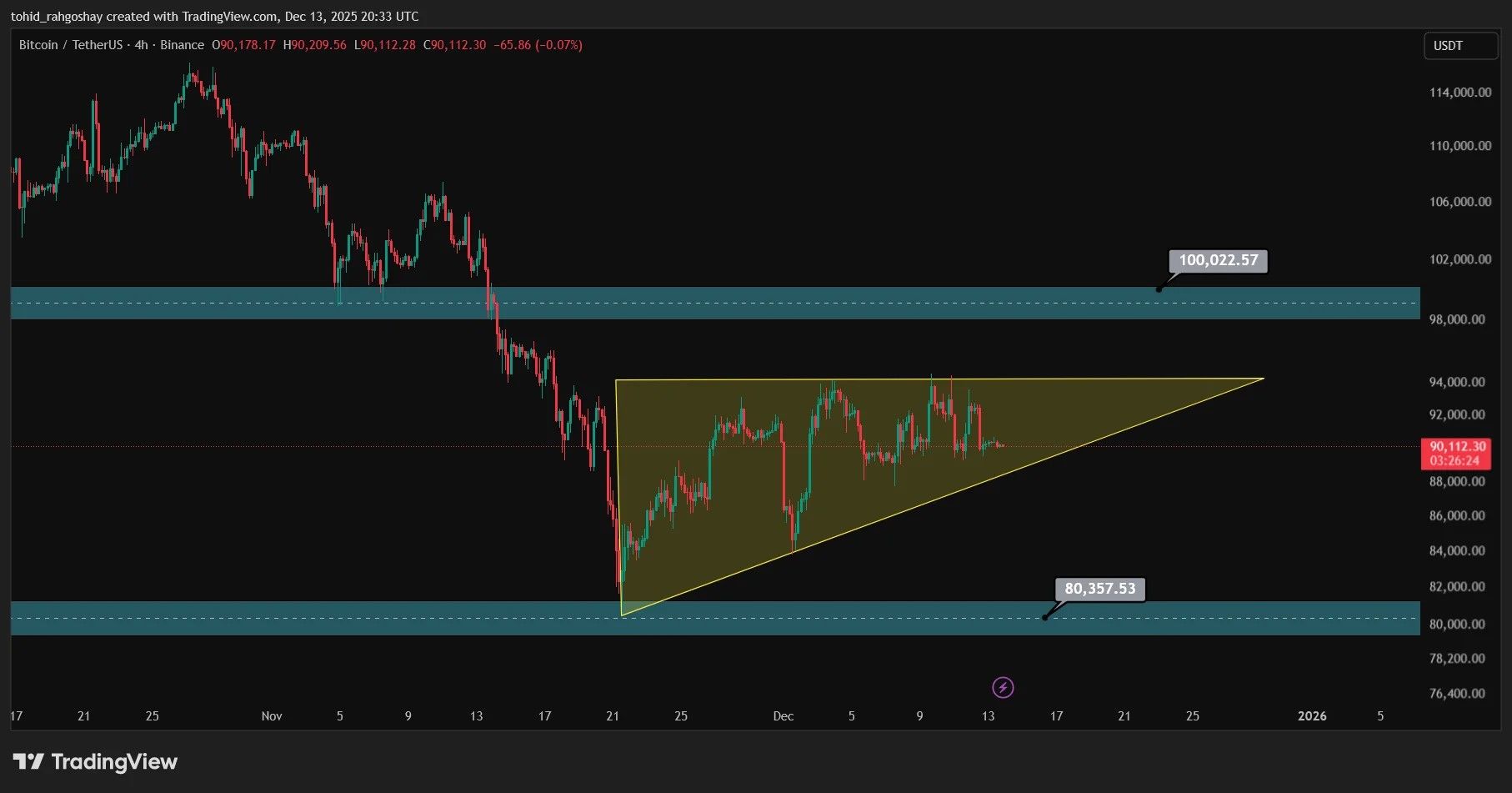
Task: Click the 100,022.57 price callout label
Action: (1218, 260)
